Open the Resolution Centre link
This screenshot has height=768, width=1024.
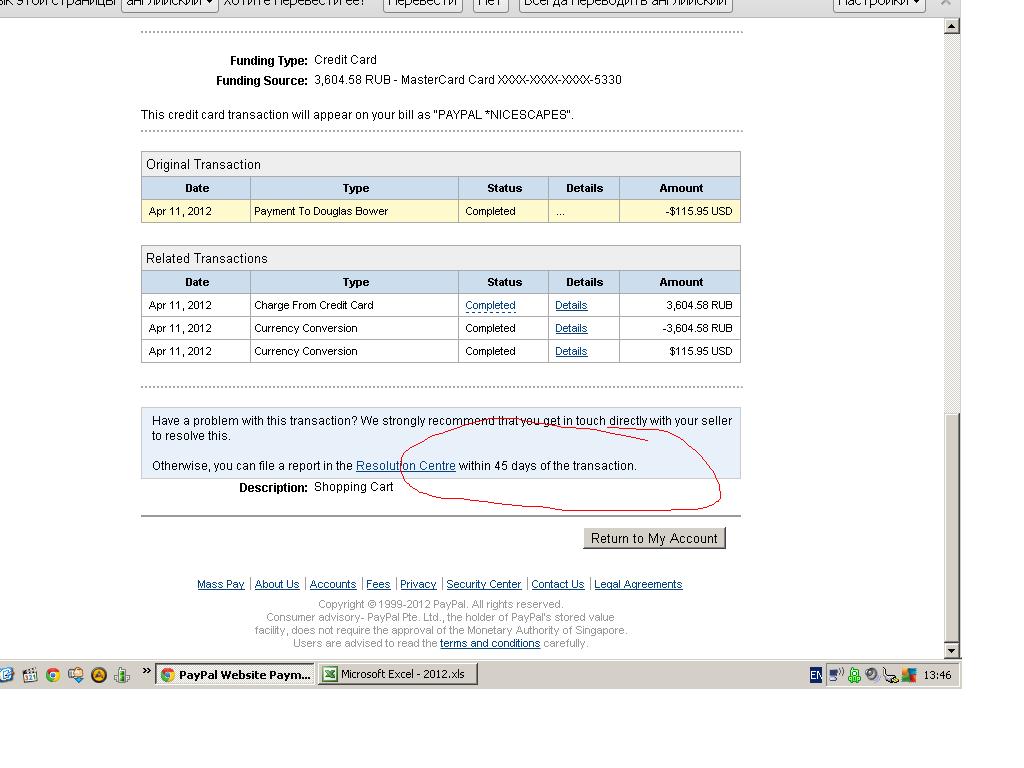(x=405, y=466)
